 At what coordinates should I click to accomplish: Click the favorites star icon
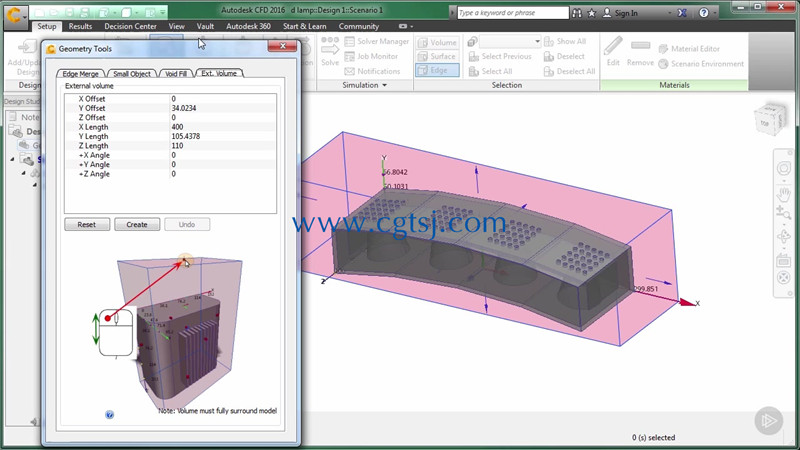[x=591, y=13]
